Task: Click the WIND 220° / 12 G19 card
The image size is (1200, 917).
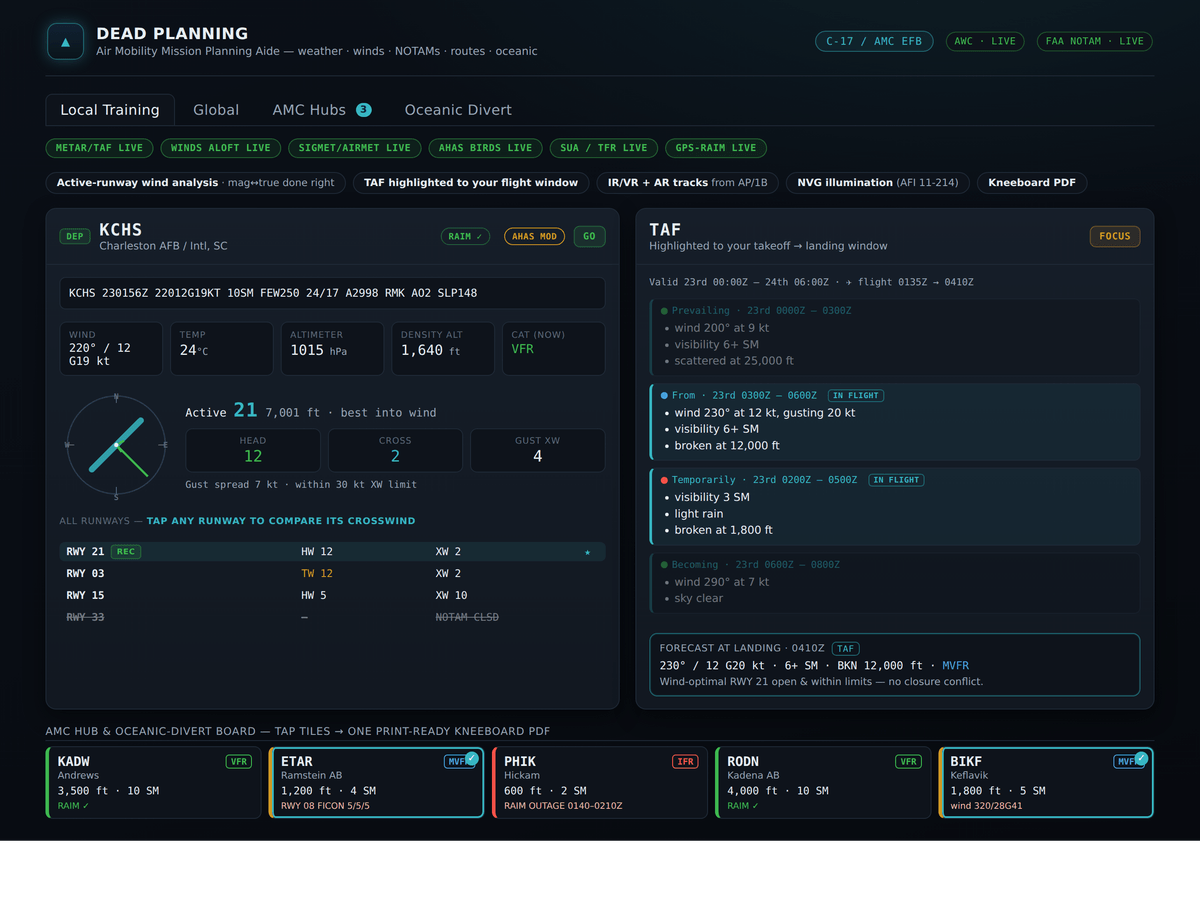Action: (111, 349)
